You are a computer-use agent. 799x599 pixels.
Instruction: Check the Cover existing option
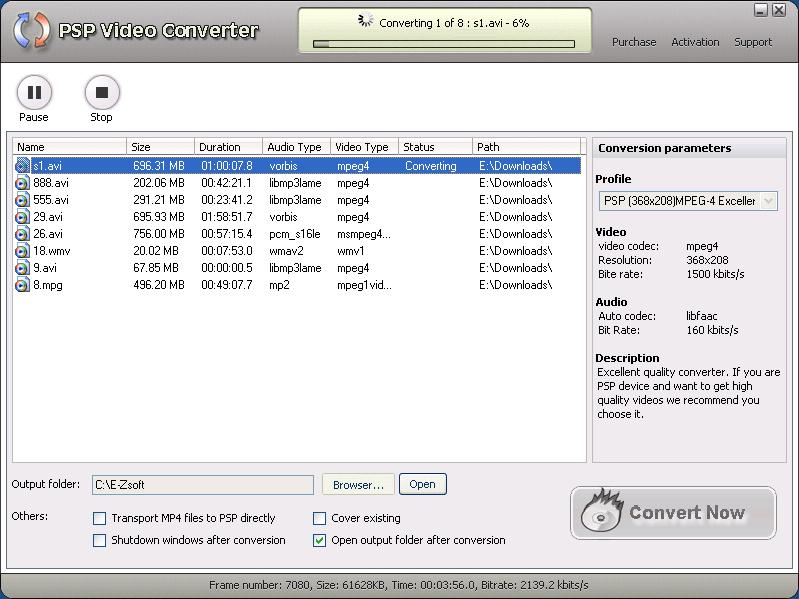pyautogui.click(x=319, y=519)
